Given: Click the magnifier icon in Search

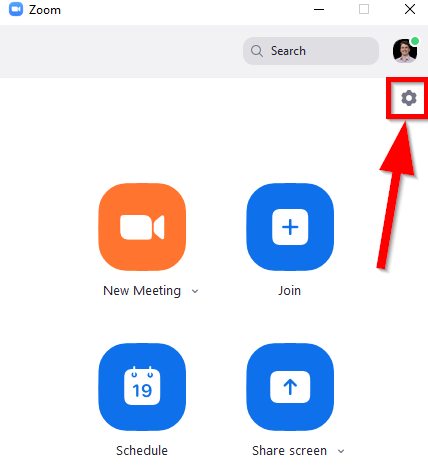Looking at the screenshot, I should [x=257, y=51].
